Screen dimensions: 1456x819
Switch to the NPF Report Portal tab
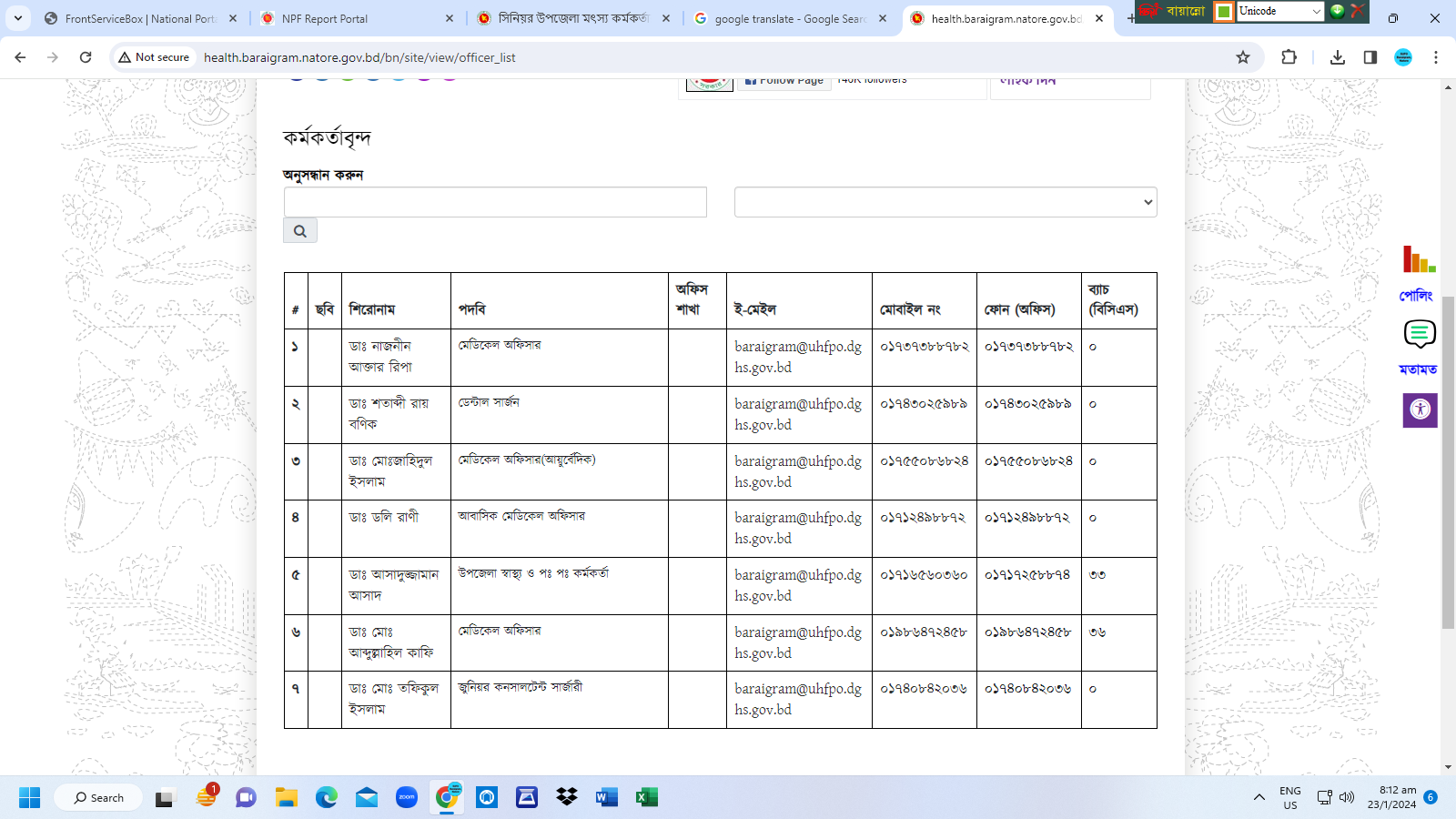(355, 18)
